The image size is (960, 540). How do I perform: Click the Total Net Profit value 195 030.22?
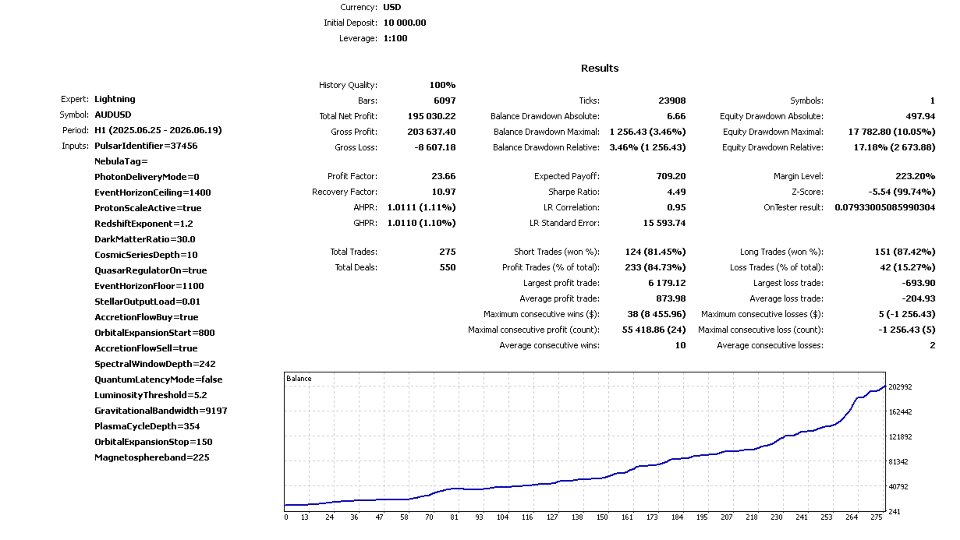(431, 116)
